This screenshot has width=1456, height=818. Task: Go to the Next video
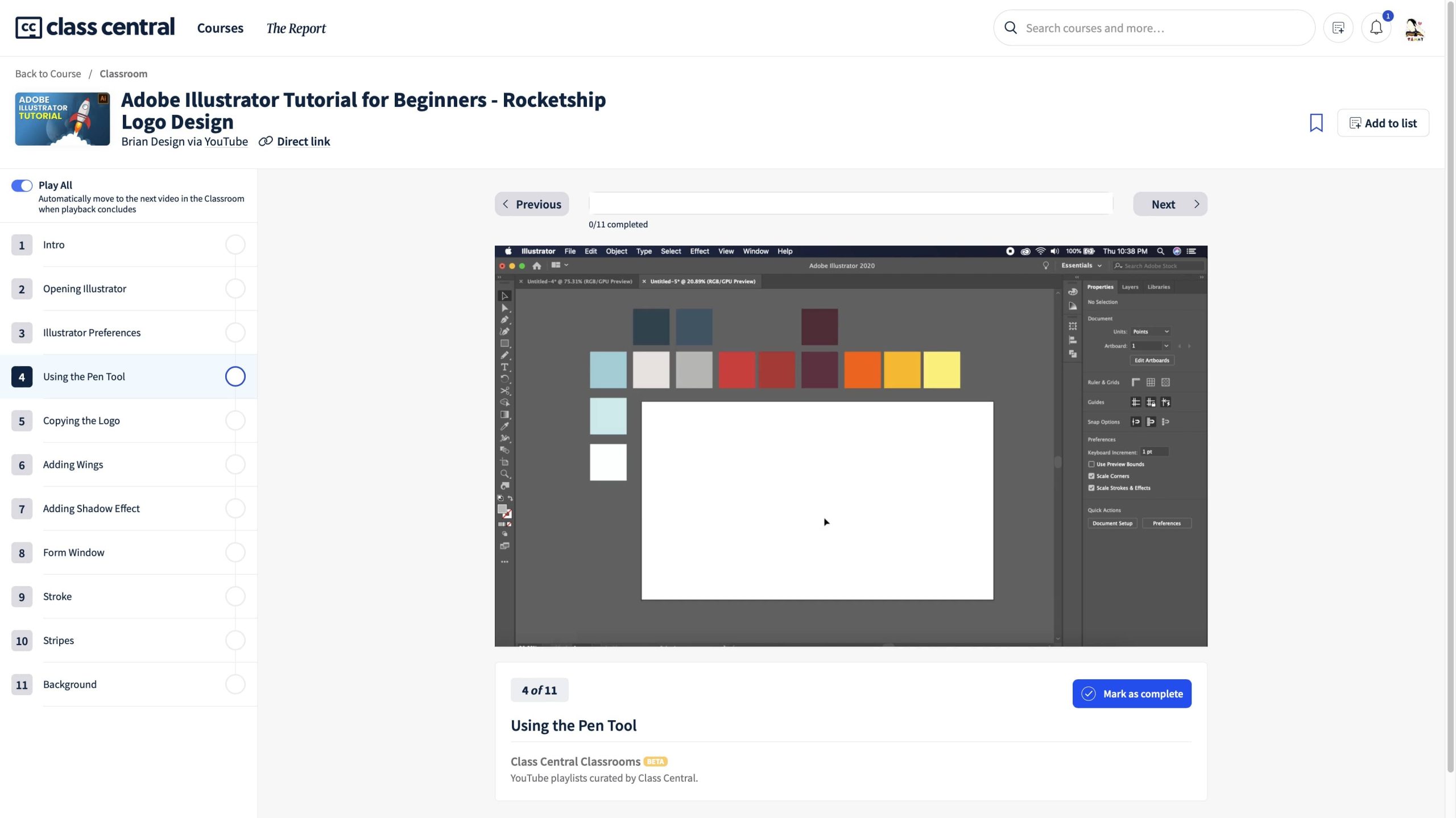point(1170,204)
